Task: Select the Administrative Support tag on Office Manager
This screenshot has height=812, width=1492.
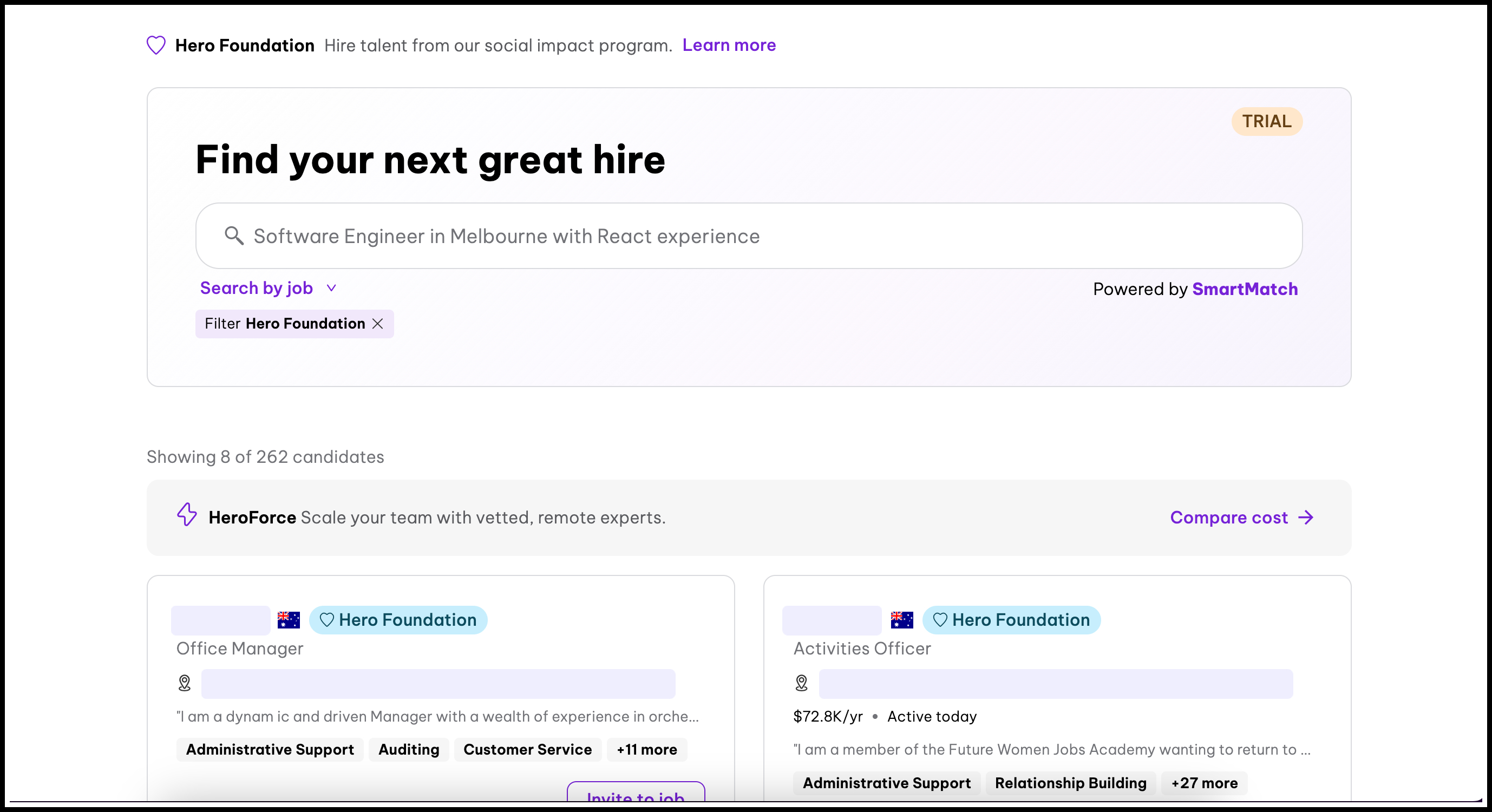Action: coord(270,749)
